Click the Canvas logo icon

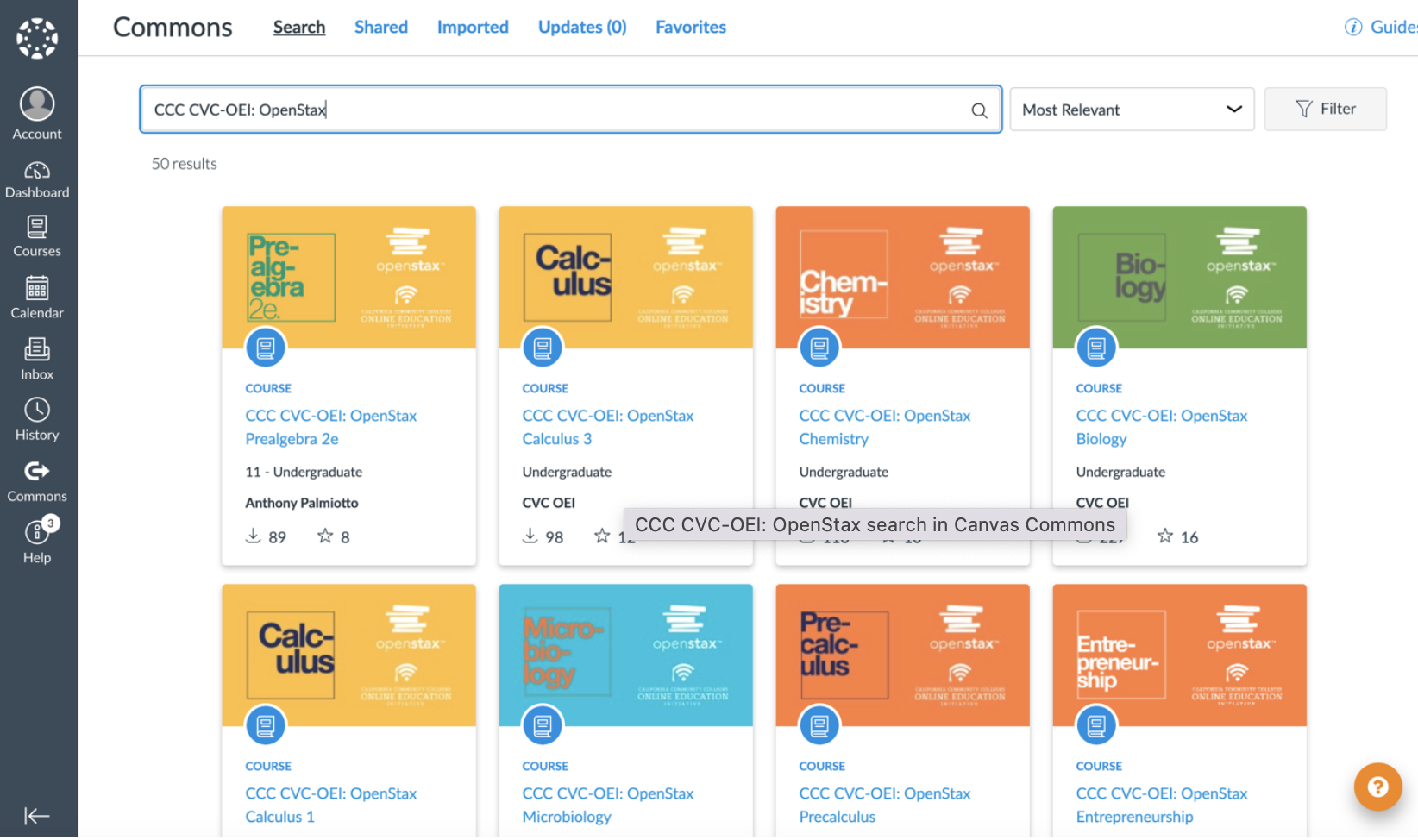37,38
